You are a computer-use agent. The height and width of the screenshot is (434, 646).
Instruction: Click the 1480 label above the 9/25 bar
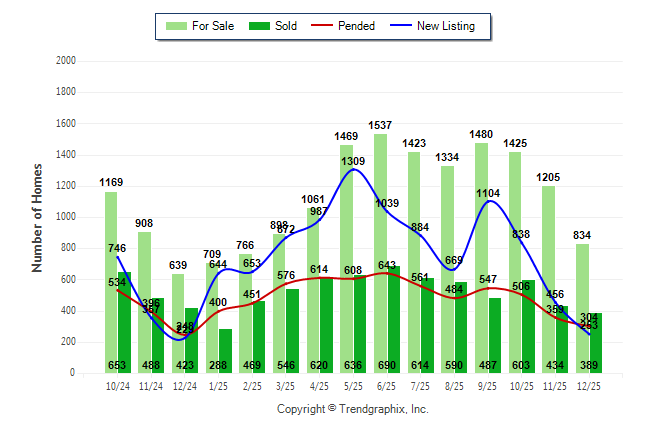pyautogui.click(x=481, y=134)
